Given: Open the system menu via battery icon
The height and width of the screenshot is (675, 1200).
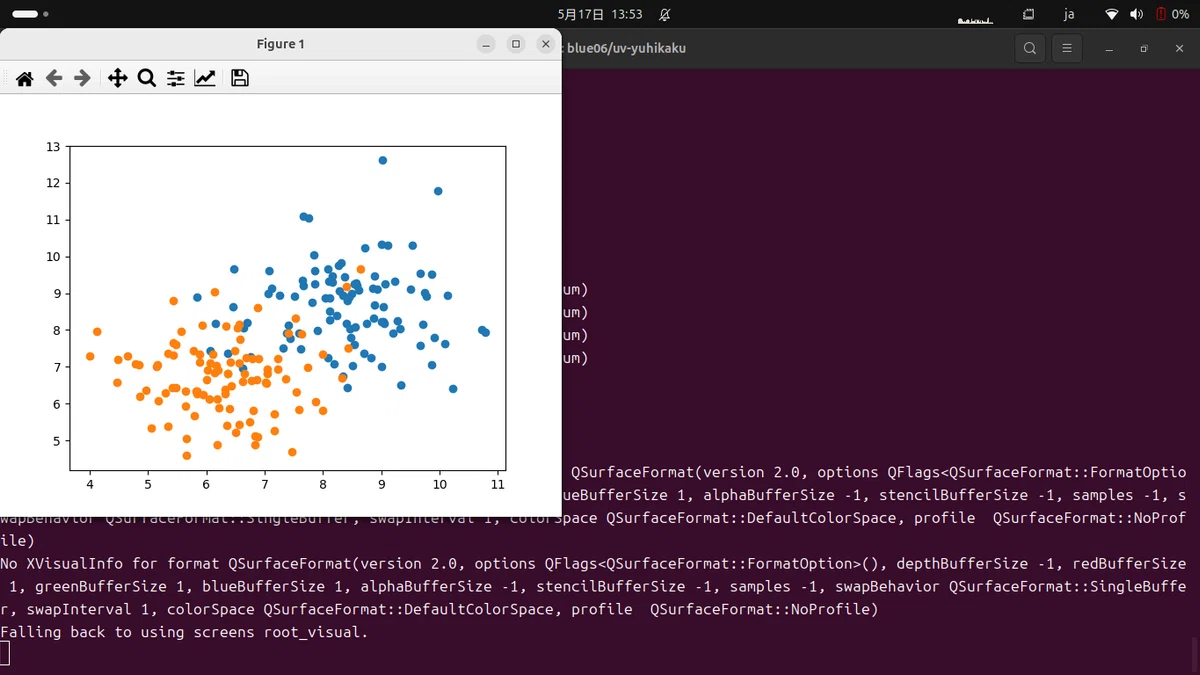Looking at the screenshot, I should [x=1172, y=15].
